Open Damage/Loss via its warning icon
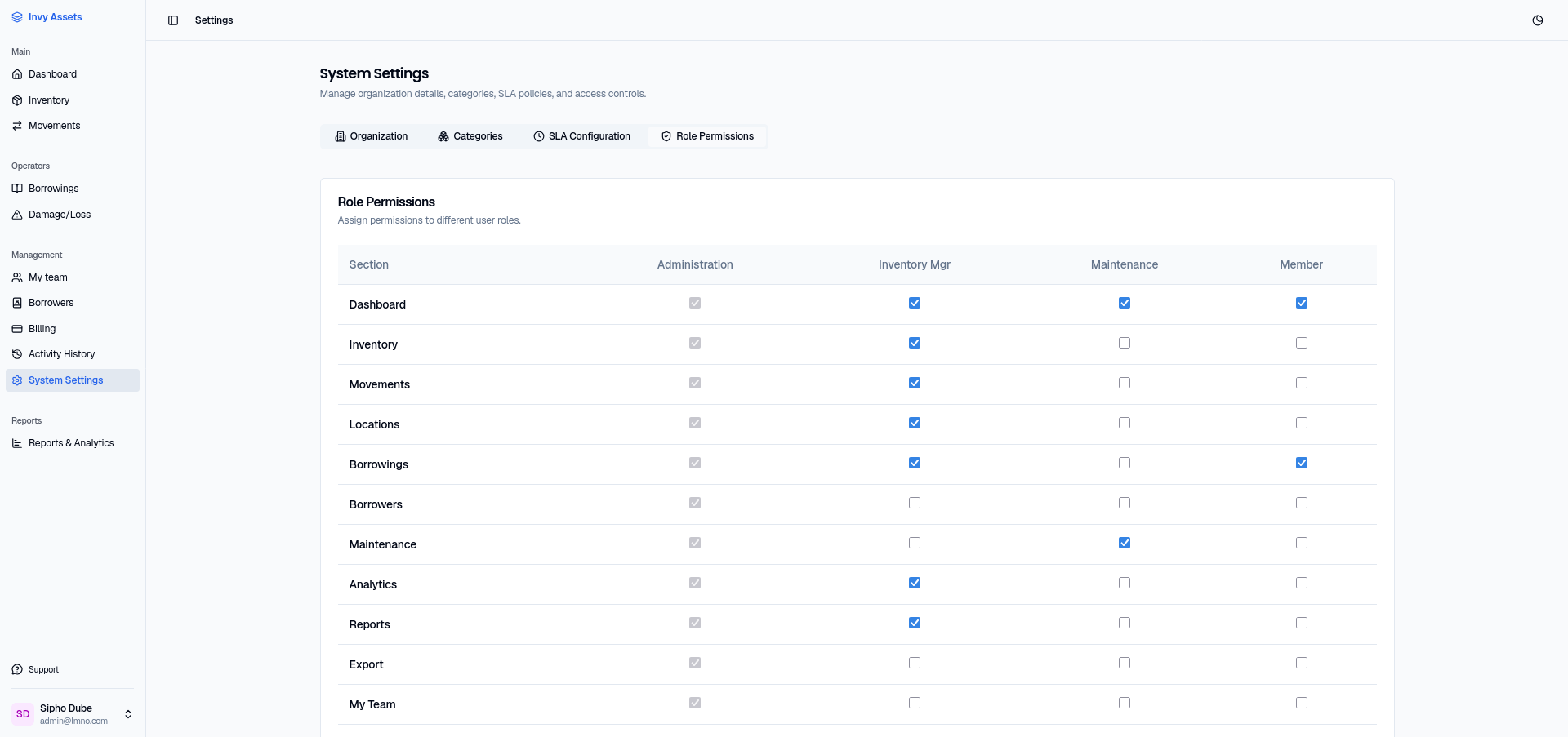The image size is (1568, 737). 17,215
